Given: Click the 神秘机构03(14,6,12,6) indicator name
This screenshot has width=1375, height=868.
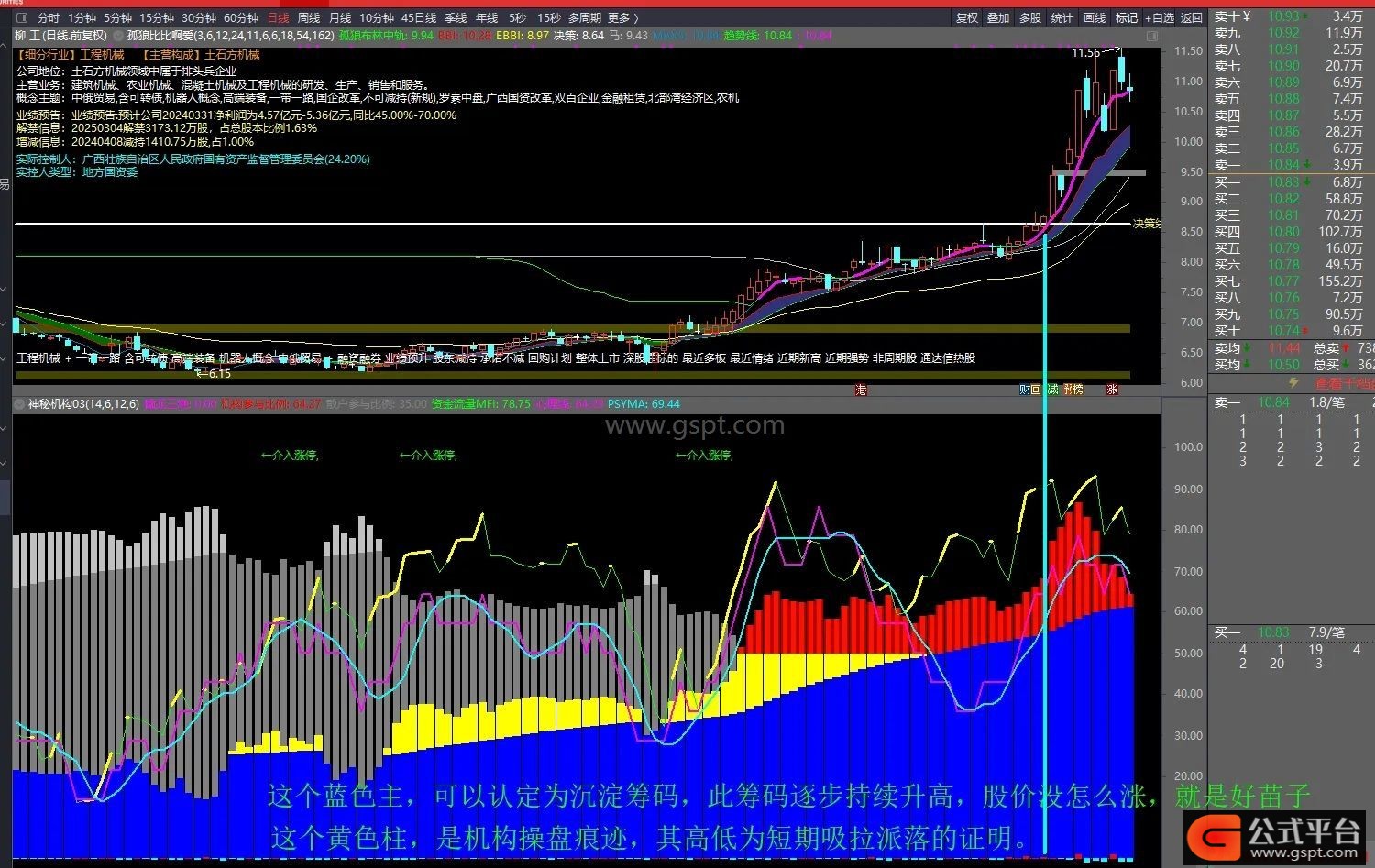Looking at the screenshot, I should coord(83,404).
